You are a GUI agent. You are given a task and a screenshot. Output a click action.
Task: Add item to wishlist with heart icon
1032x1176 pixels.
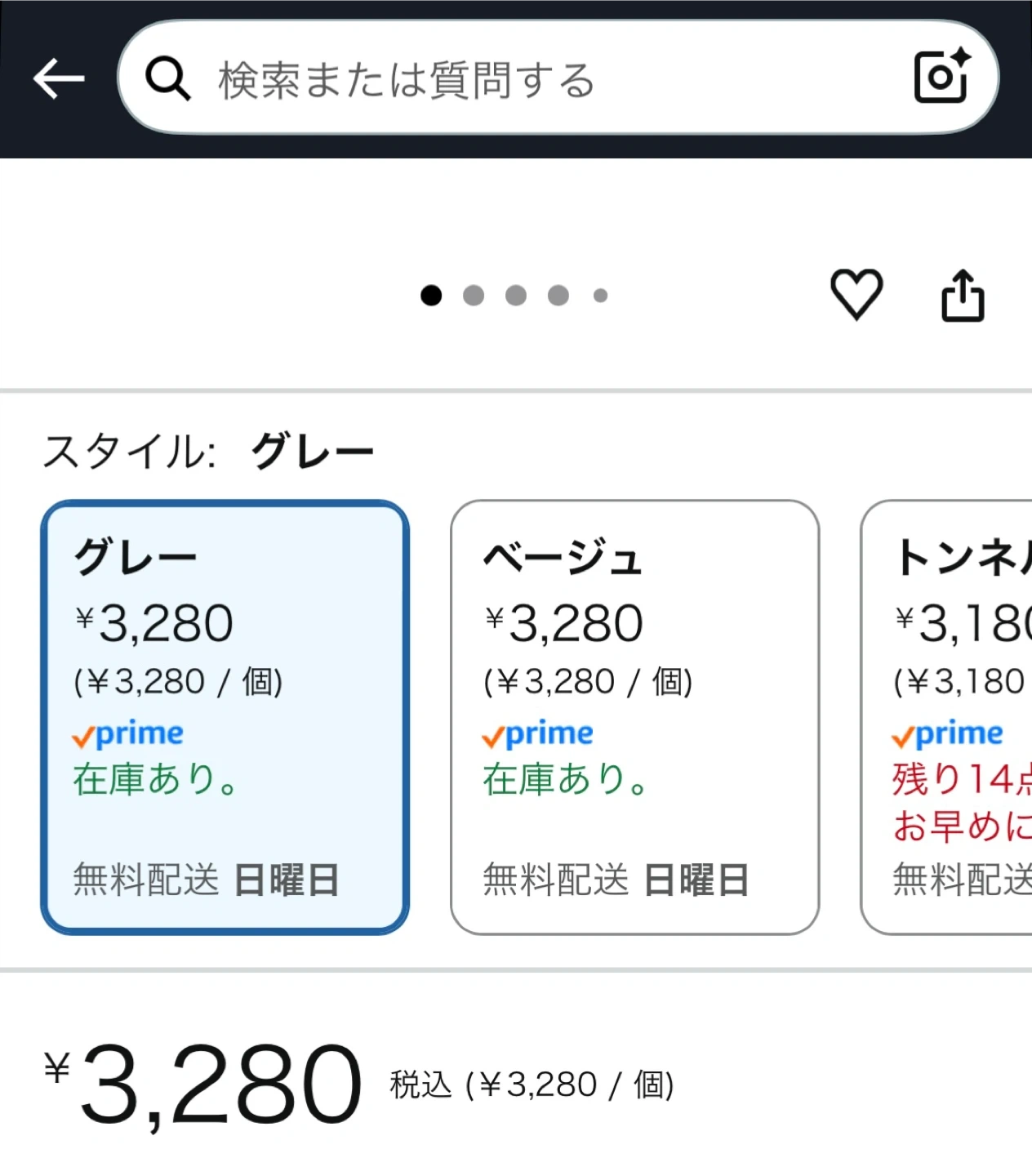click(856, 294)
